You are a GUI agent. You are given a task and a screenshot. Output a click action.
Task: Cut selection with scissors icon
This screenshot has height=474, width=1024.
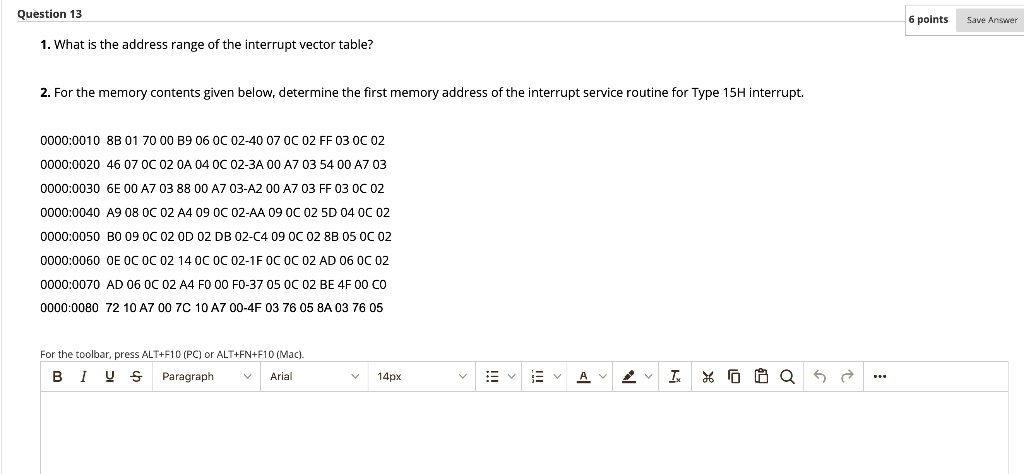tap(708, 377)
